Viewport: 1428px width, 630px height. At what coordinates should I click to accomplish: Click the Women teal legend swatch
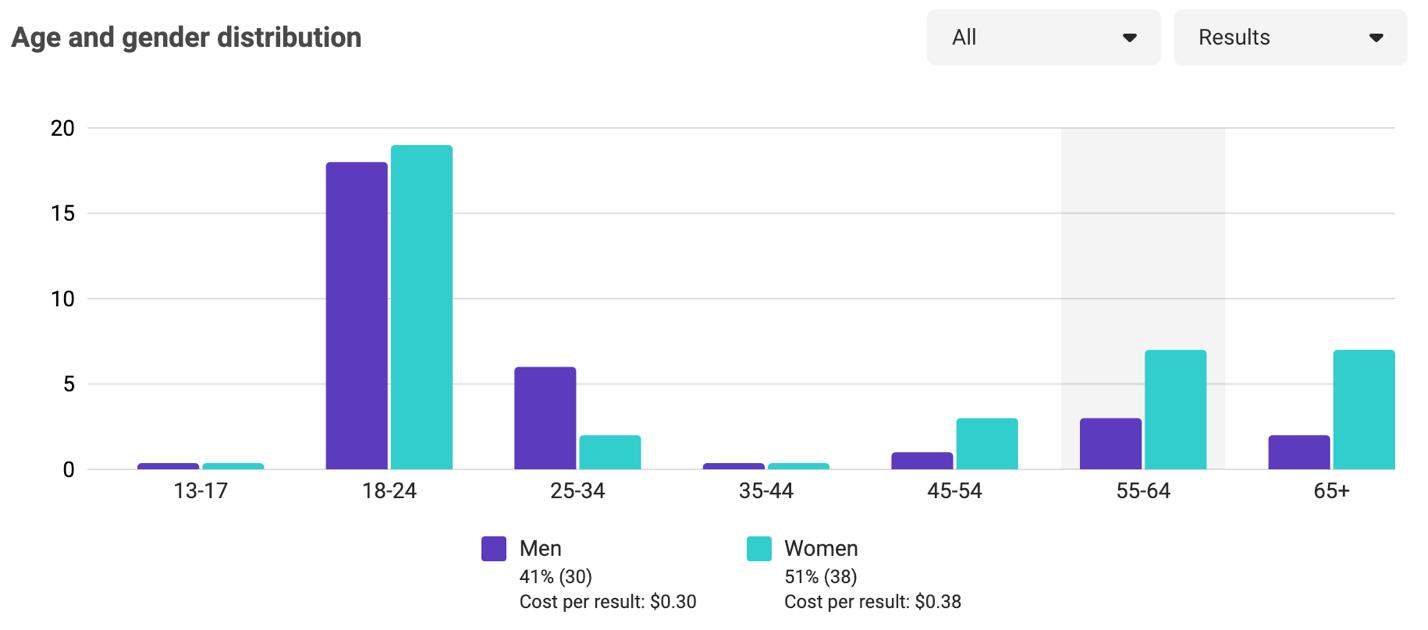[x=759, y=549]
